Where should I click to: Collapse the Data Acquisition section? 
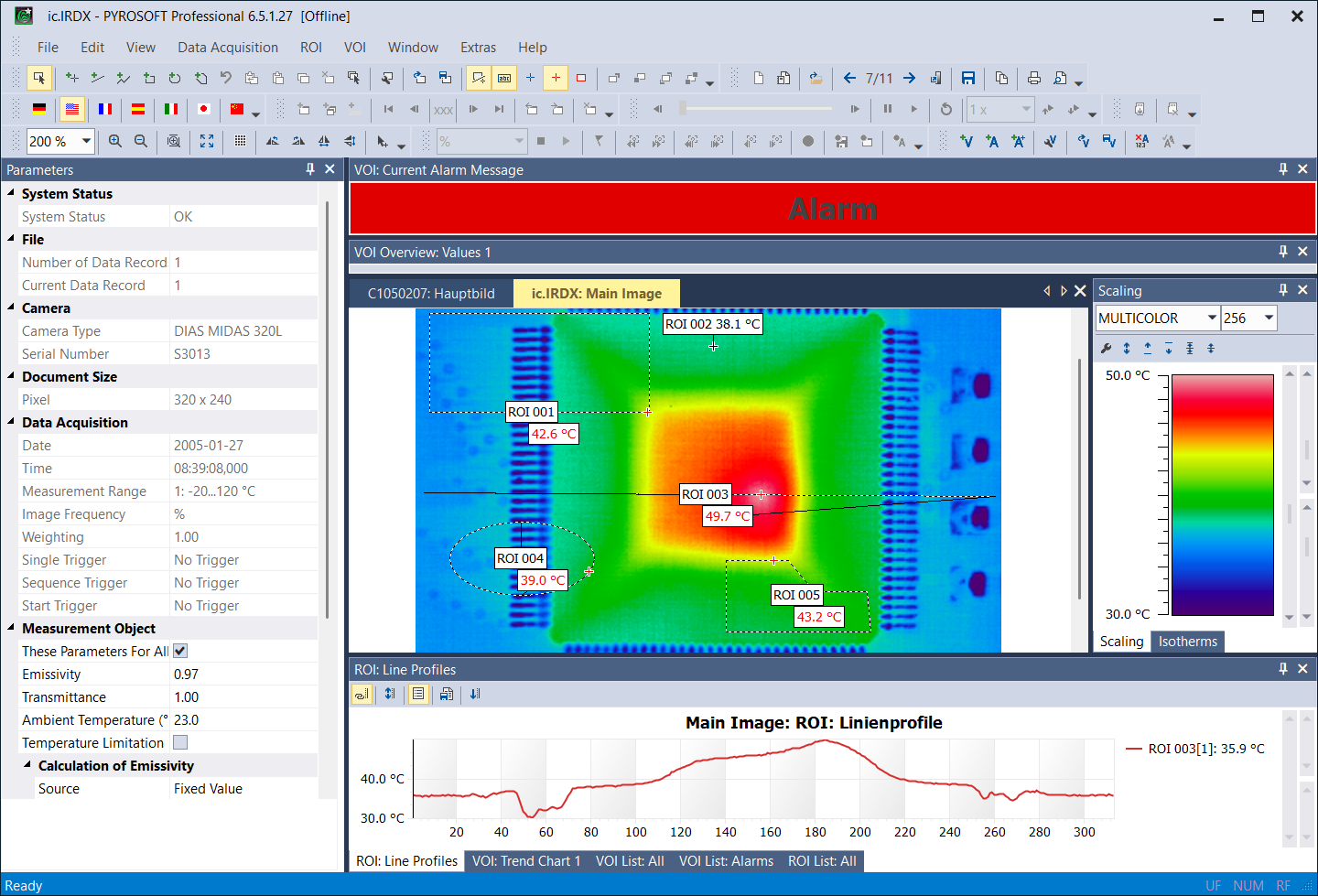11,422
